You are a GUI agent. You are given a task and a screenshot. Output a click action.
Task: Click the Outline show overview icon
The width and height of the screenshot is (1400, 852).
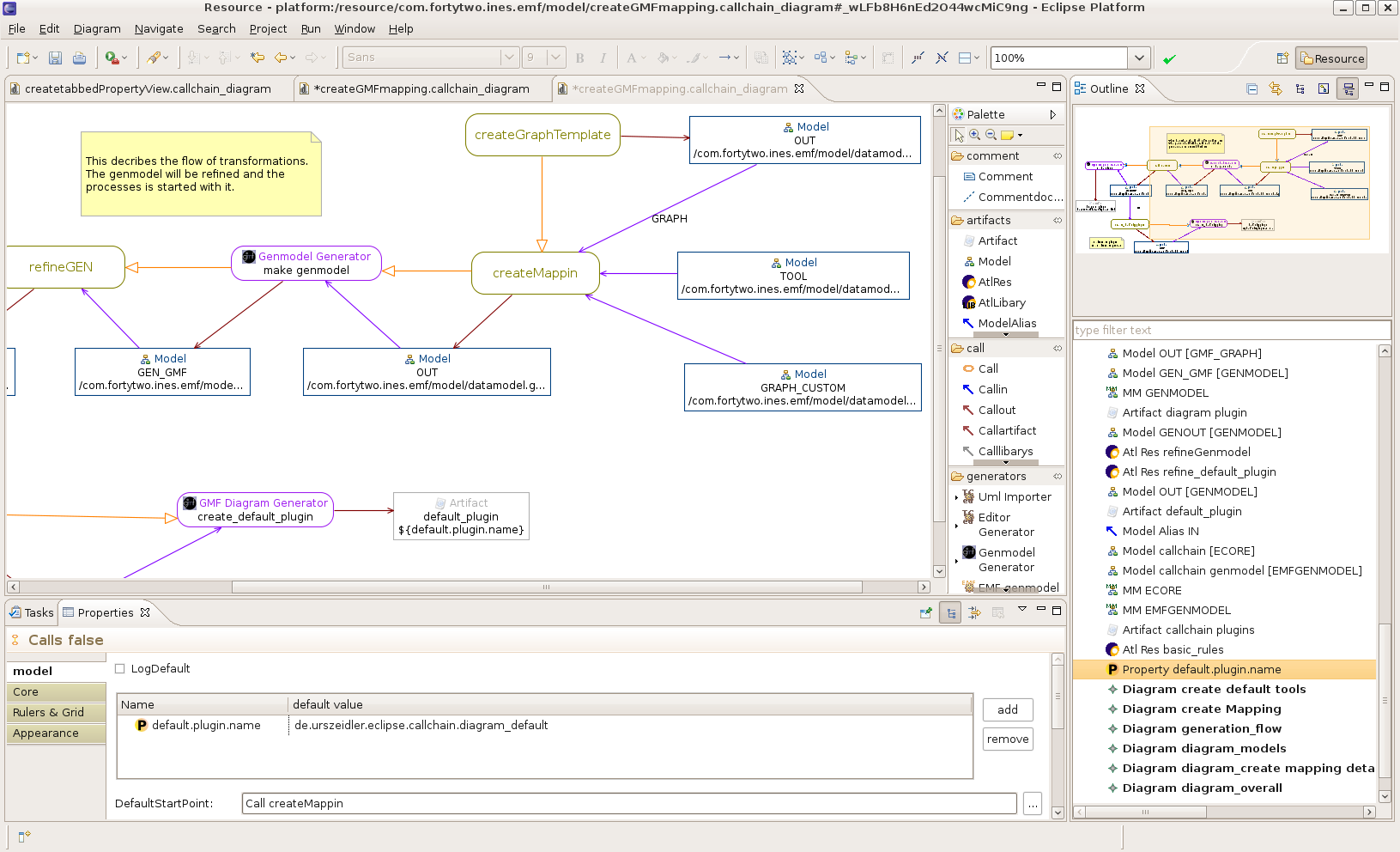pos(1324,88)
